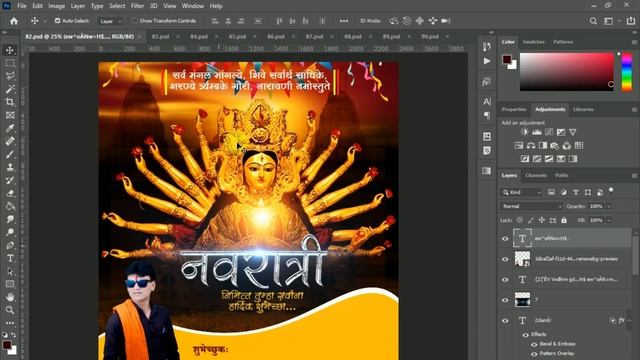Open the Fill slider dropdown arrow
Image resolution: width=640 pixels, height=360 pixels.
(609, 220)
